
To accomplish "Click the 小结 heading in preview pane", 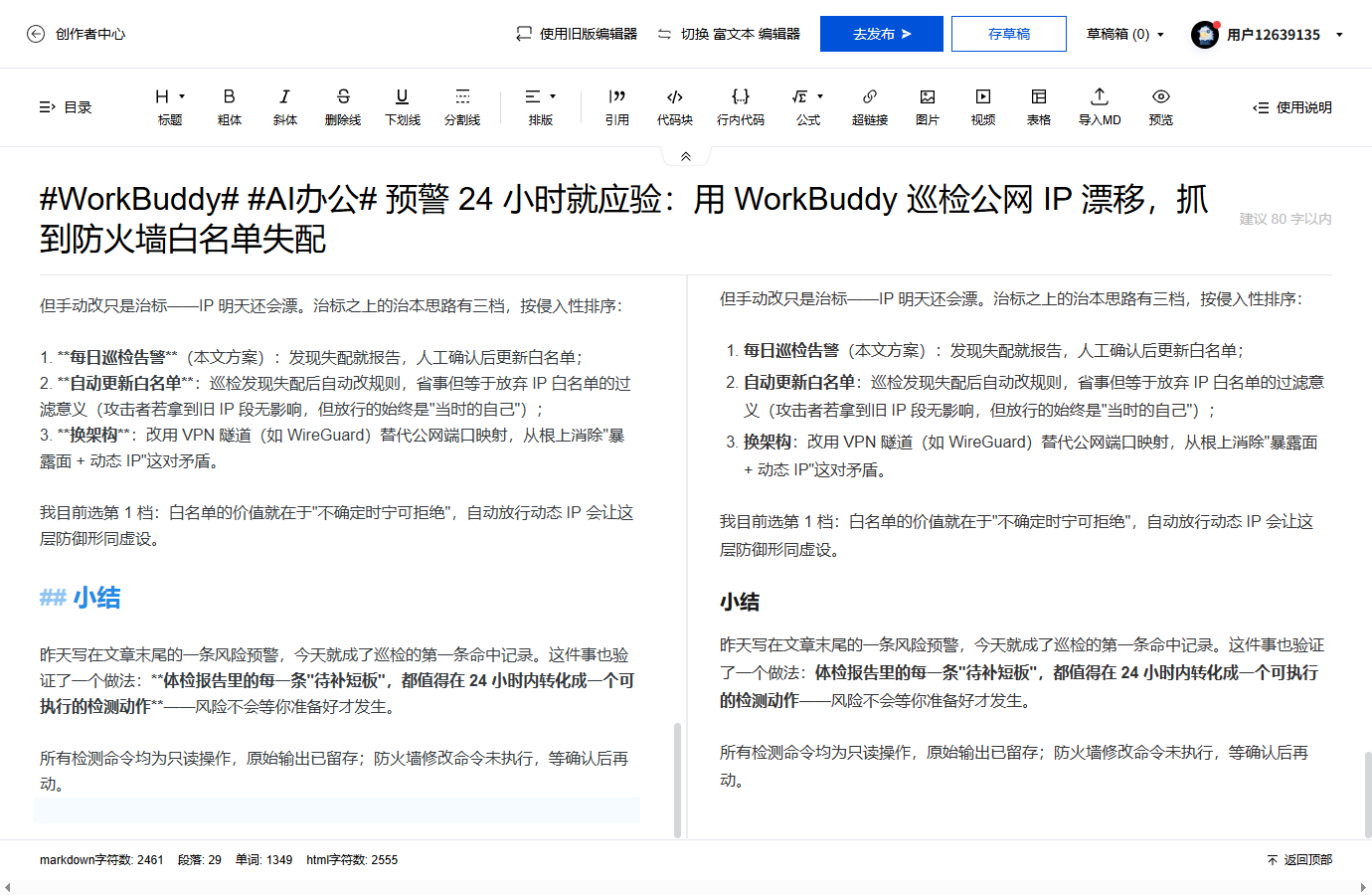I will click(x=740, y=602).
